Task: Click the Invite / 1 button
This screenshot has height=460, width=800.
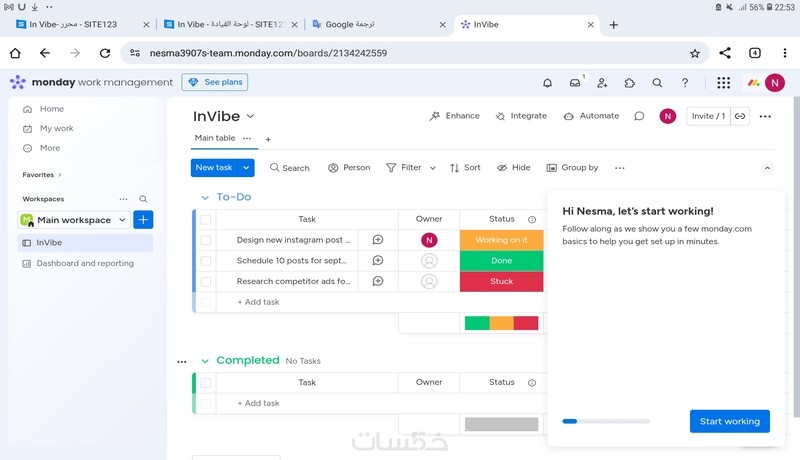Action: (x=708, y=116)
